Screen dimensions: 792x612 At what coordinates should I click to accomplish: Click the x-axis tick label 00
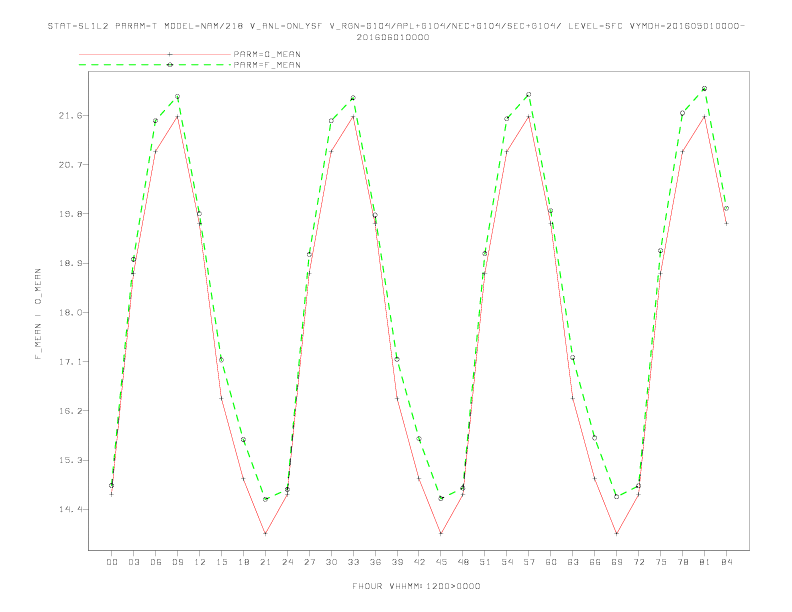point(112,562)
